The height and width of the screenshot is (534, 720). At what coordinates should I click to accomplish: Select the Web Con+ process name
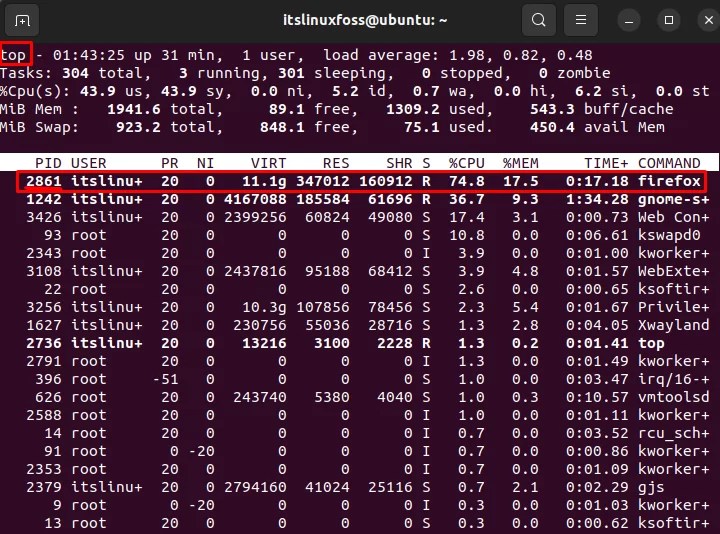tap(673, 217)
